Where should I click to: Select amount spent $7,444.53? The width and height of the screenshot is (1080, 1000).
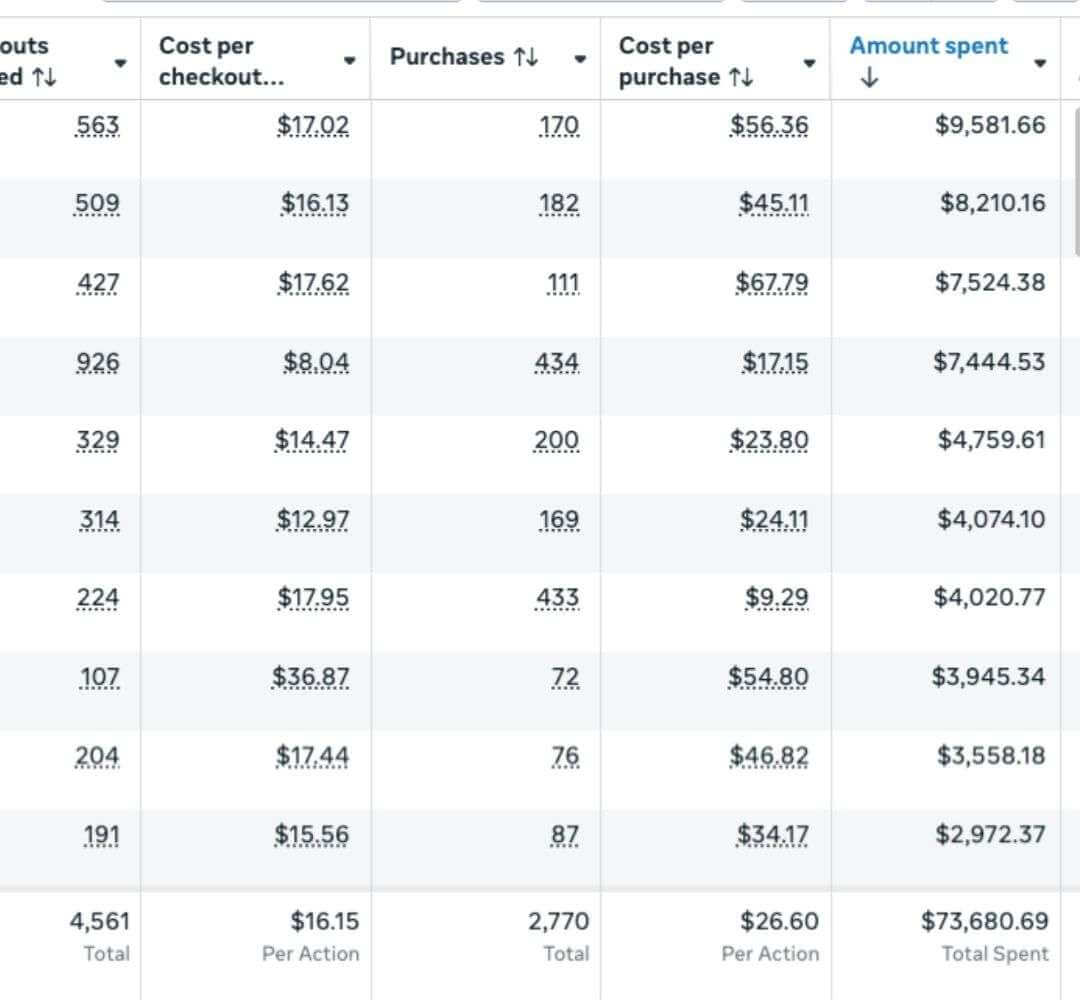click(989, 362)
